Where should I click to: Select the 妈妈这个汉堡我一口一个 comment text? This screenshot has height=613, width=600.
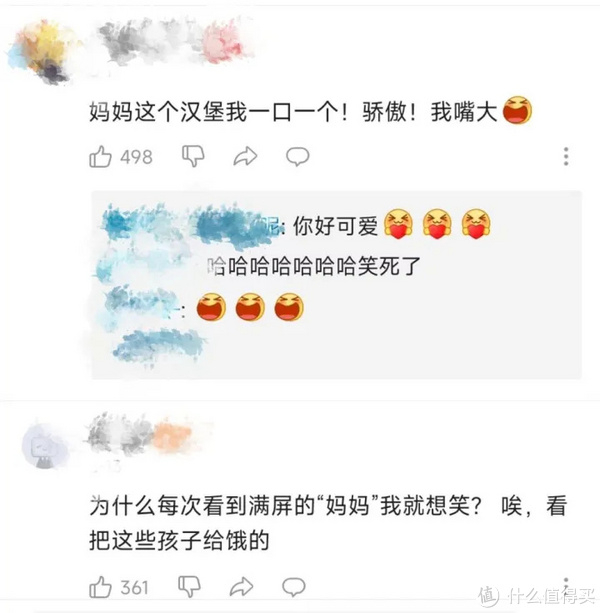310,111
